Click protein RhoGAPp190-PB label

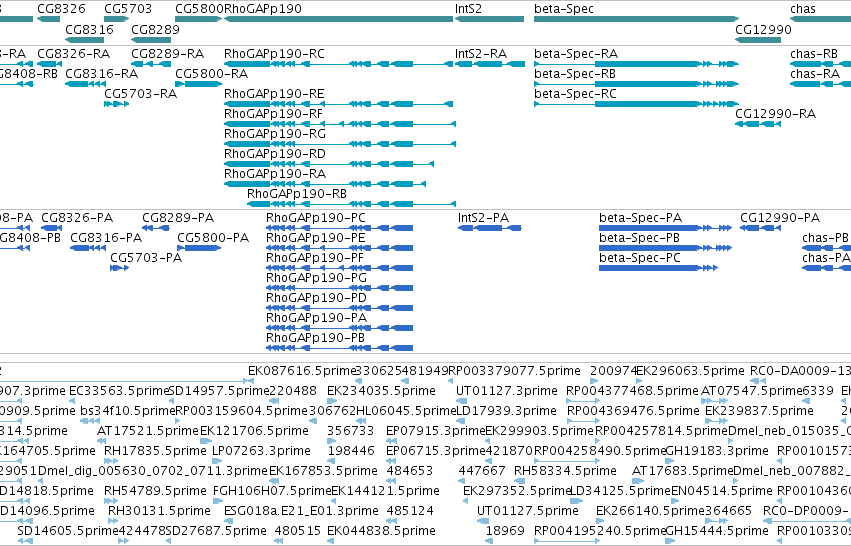pyautogui.click(x=315, y=339)
